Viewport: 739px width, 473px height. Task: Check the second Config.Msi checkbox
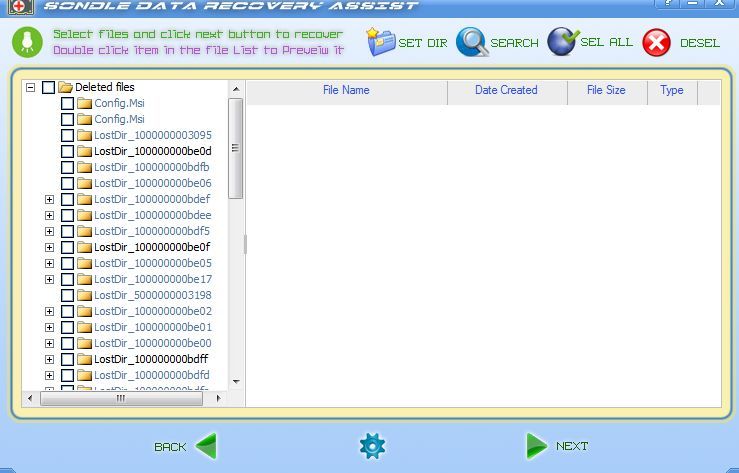point(67,119)
